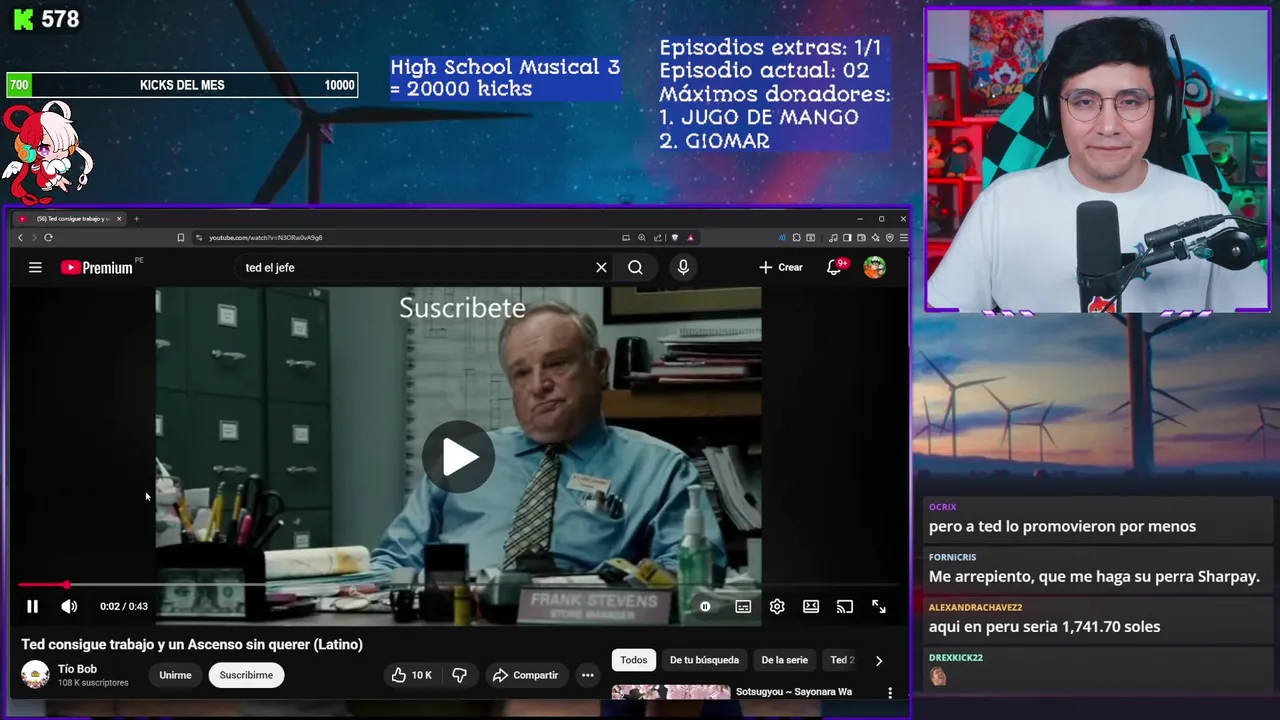
Task: Open the YouTube hamburger guide menu
Action: [35, 267]
